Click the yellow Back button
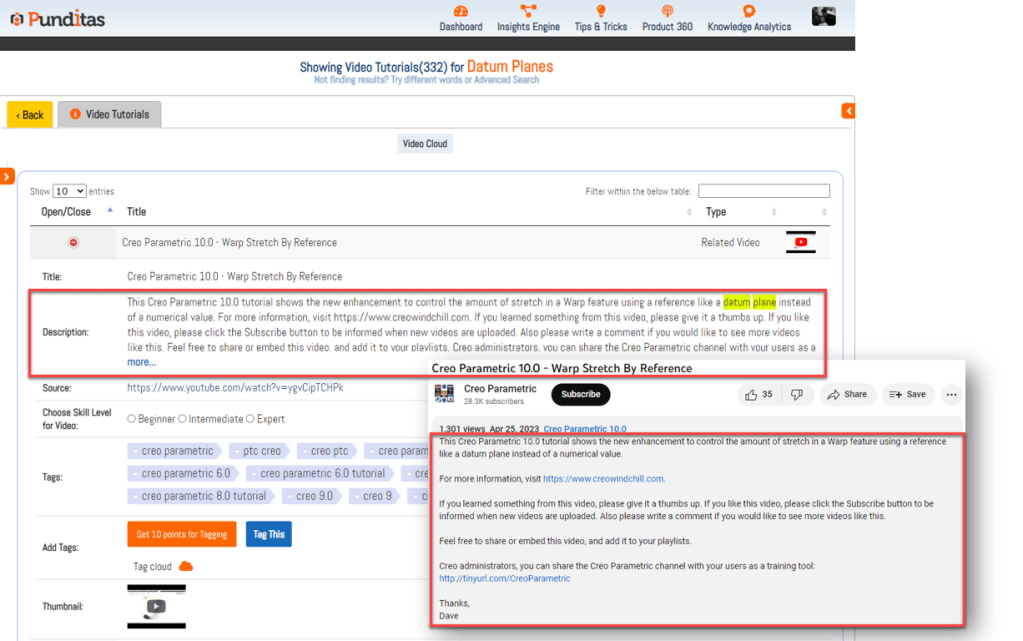The width and height of the screenshot is (1023, 641). (30, 115)
